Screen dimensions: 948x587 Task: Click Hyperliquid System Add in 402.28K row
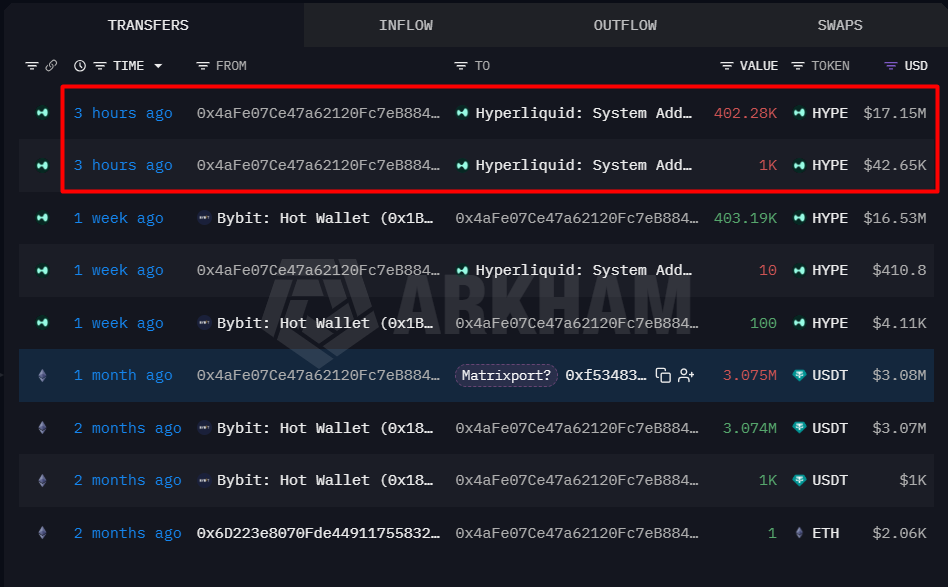coord(583,113)
